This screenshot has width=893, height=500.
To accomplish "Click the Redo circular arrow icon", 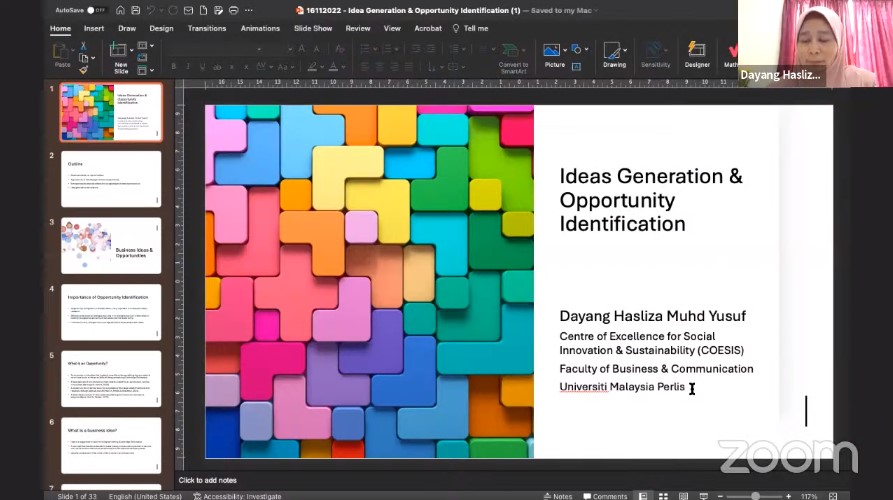I will click(x=173, y=10).
